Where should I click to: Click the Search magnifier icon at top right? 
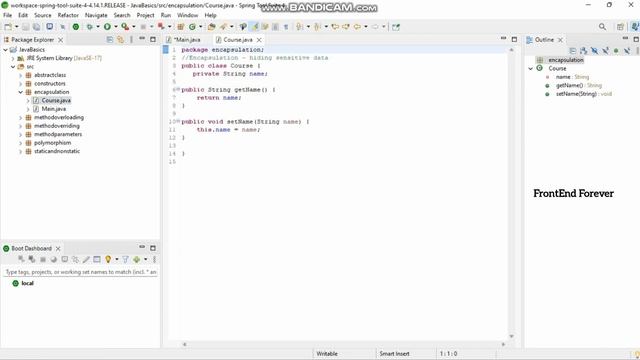[602, 27]
